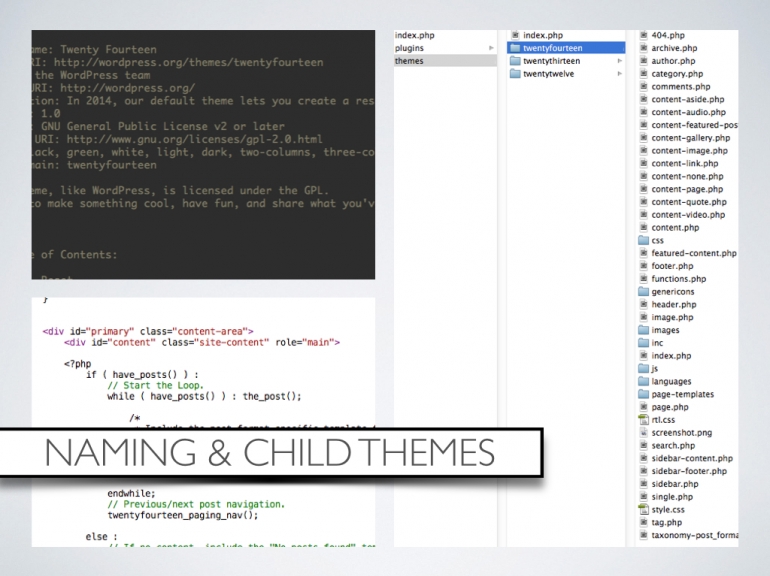
Task: Click the comments.php file icon
Action: click(643, 86)
